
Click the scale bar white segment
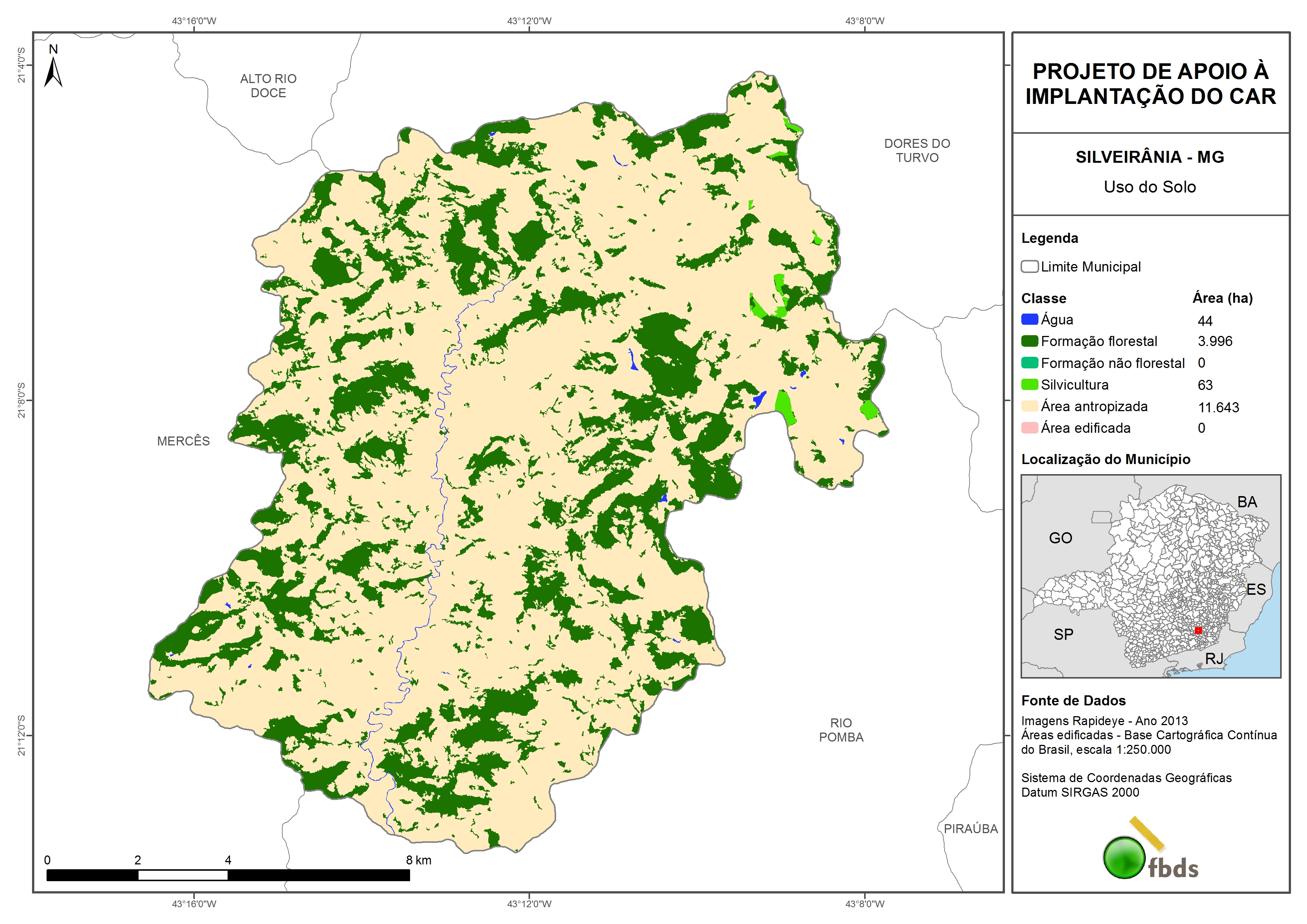[183, 875]
